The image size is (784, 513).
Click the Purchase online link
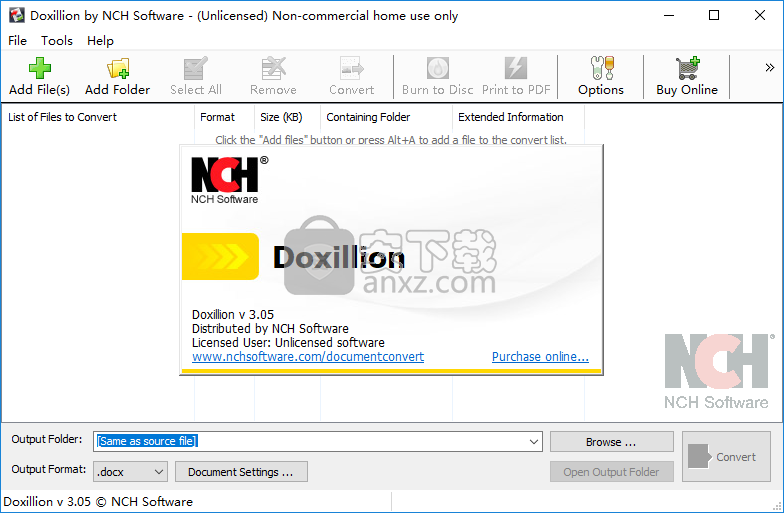[540, 356]
